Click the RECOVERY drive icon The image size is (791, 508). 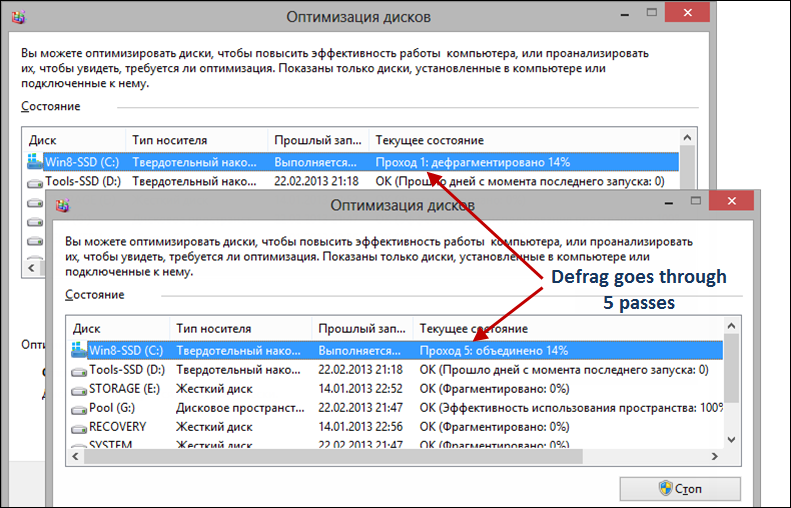tap(78, 429)
